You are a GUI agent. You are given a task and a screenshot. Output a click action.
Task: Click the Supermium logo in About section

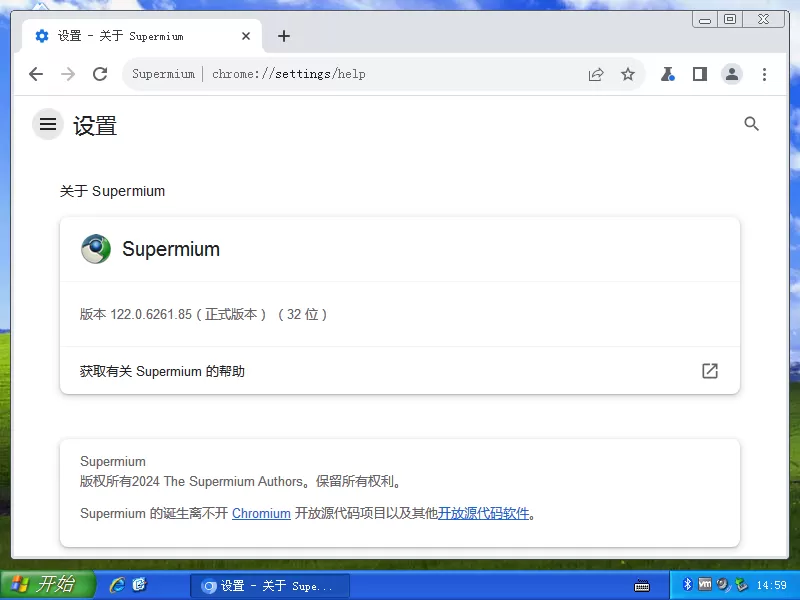click(95, 249)
